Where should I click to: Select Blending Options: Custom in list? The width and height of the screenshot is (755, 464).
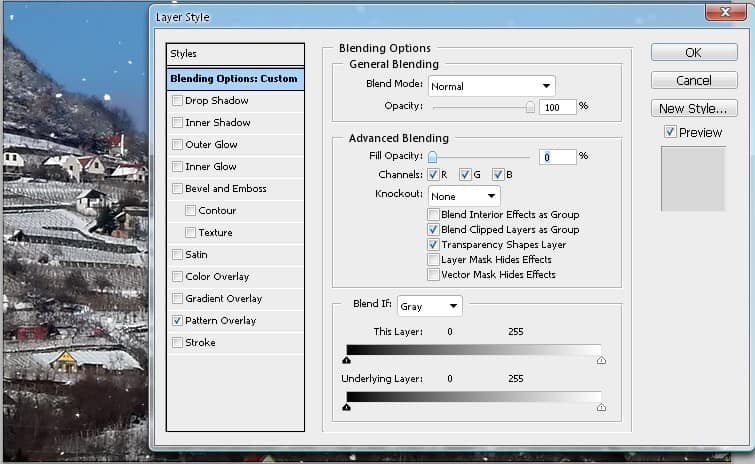[235, 79]
